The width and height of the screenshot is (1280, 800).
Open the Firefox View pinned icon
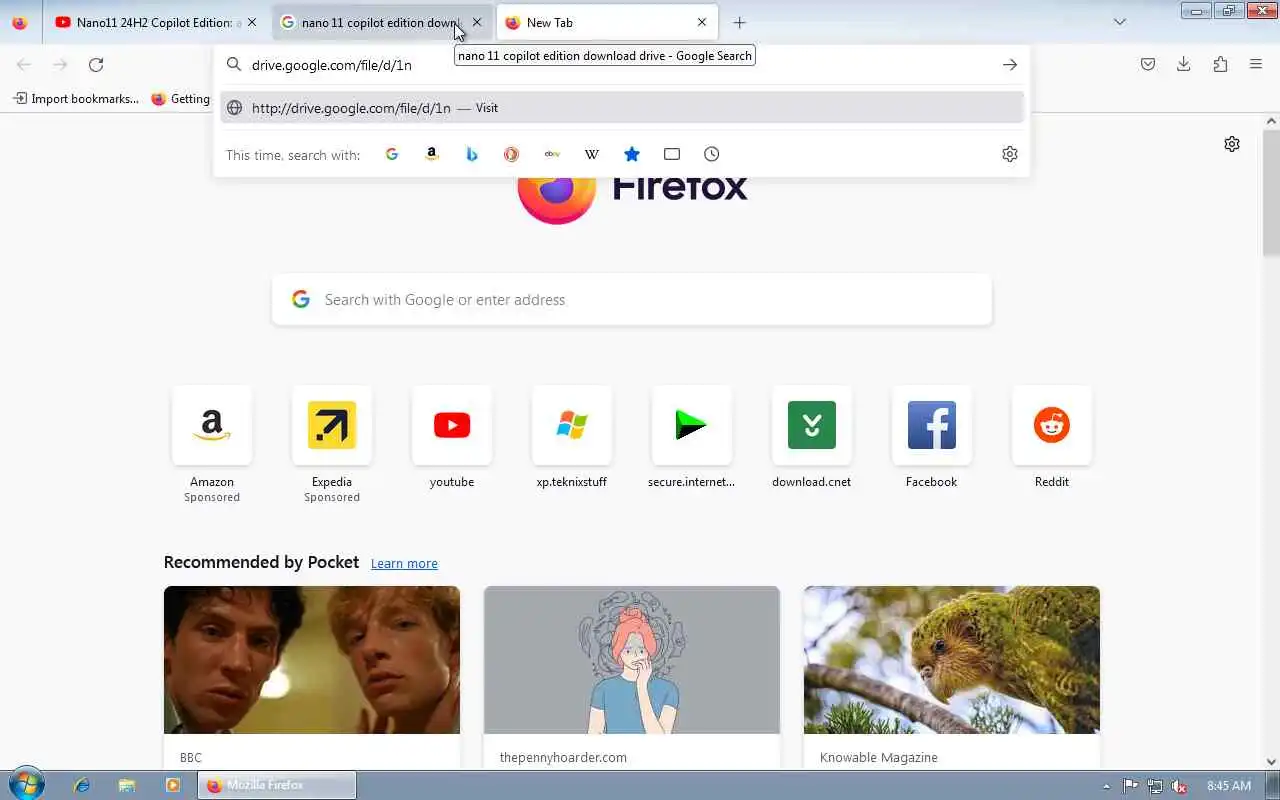pyautogui.click(x=19, y=22)
